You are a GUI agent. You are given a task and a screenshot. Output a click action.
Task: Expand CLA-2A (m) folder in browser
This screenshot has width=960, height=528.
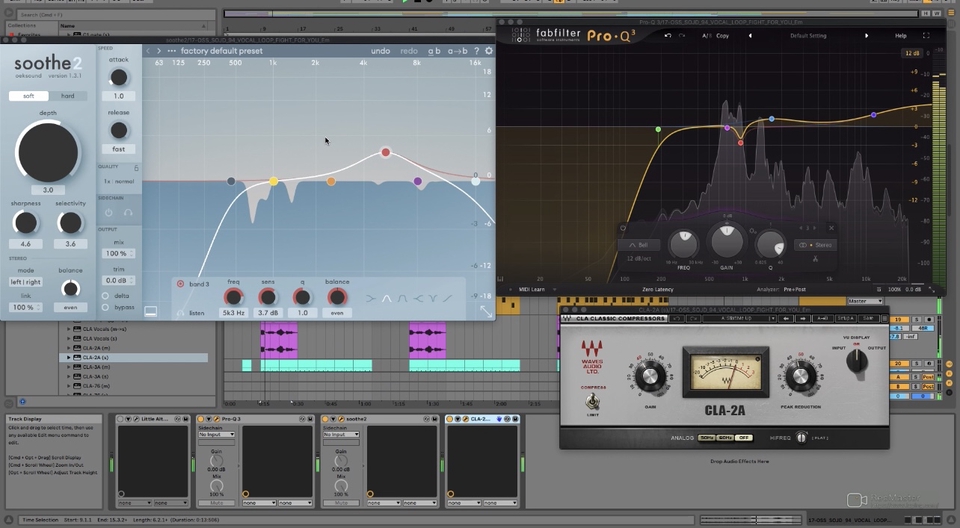pos(69,348)
